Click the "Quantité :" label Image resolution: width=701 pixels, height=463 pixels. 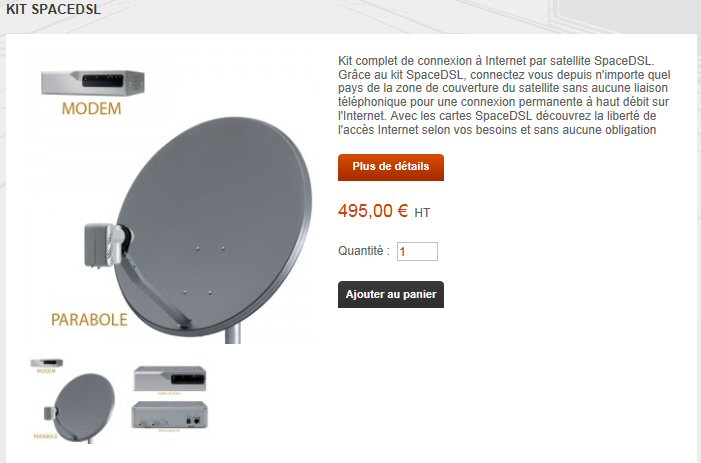tap(363, 251)
